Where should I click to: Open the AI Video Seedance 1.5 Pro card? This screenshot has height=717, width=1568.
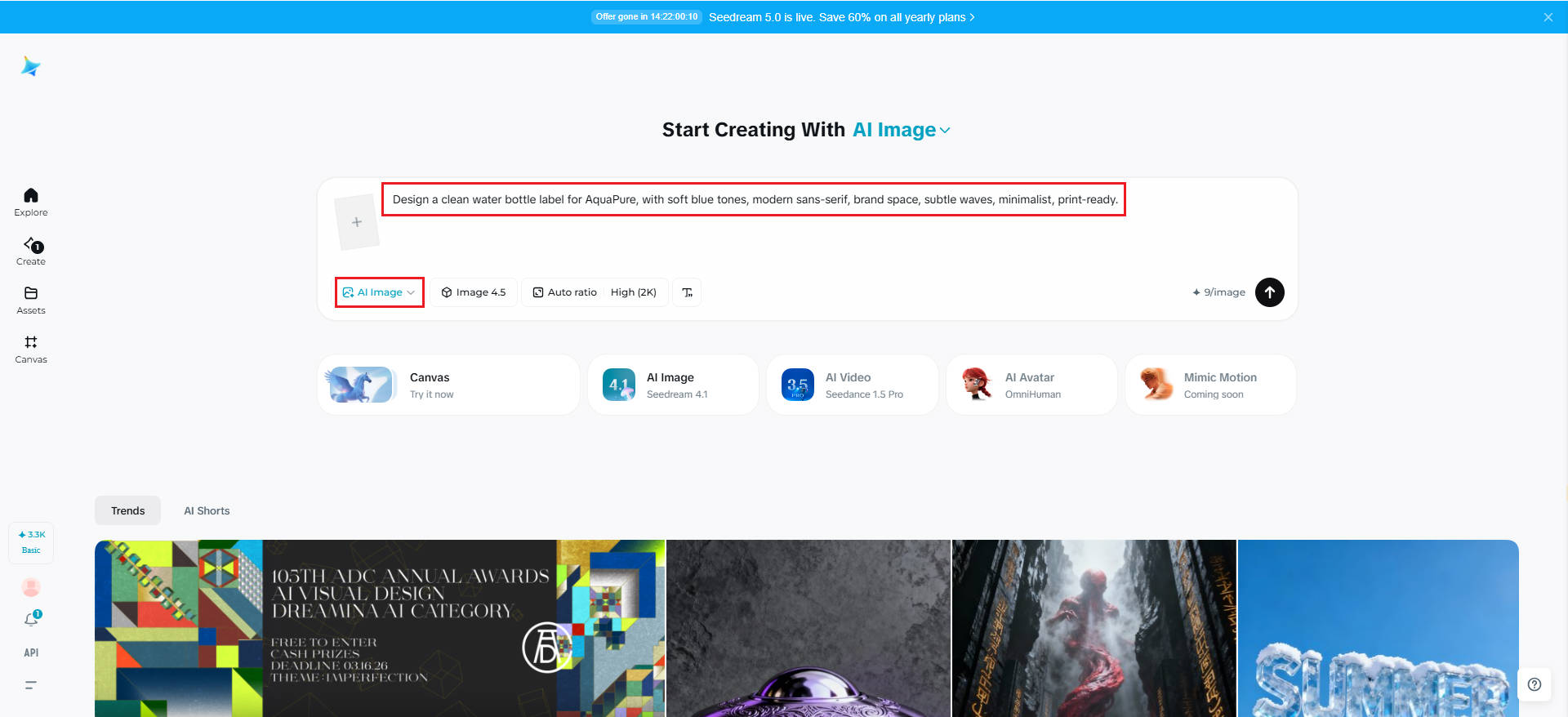[852, 385]
